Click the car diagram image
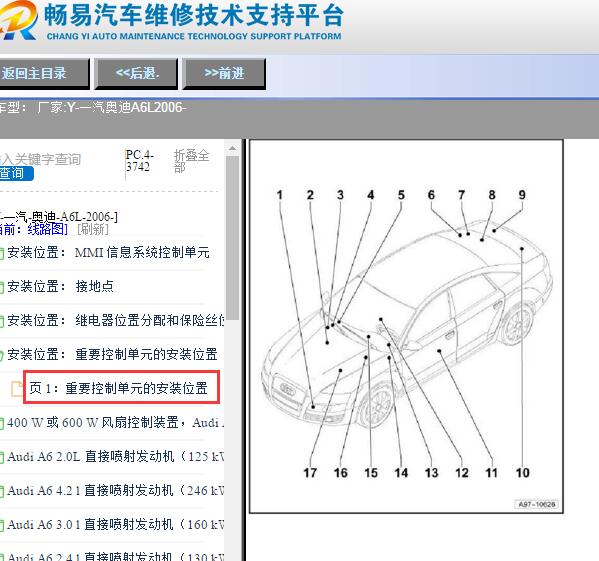Image resolution: width=599 pixels, height=561 pixels. [406, 327]
